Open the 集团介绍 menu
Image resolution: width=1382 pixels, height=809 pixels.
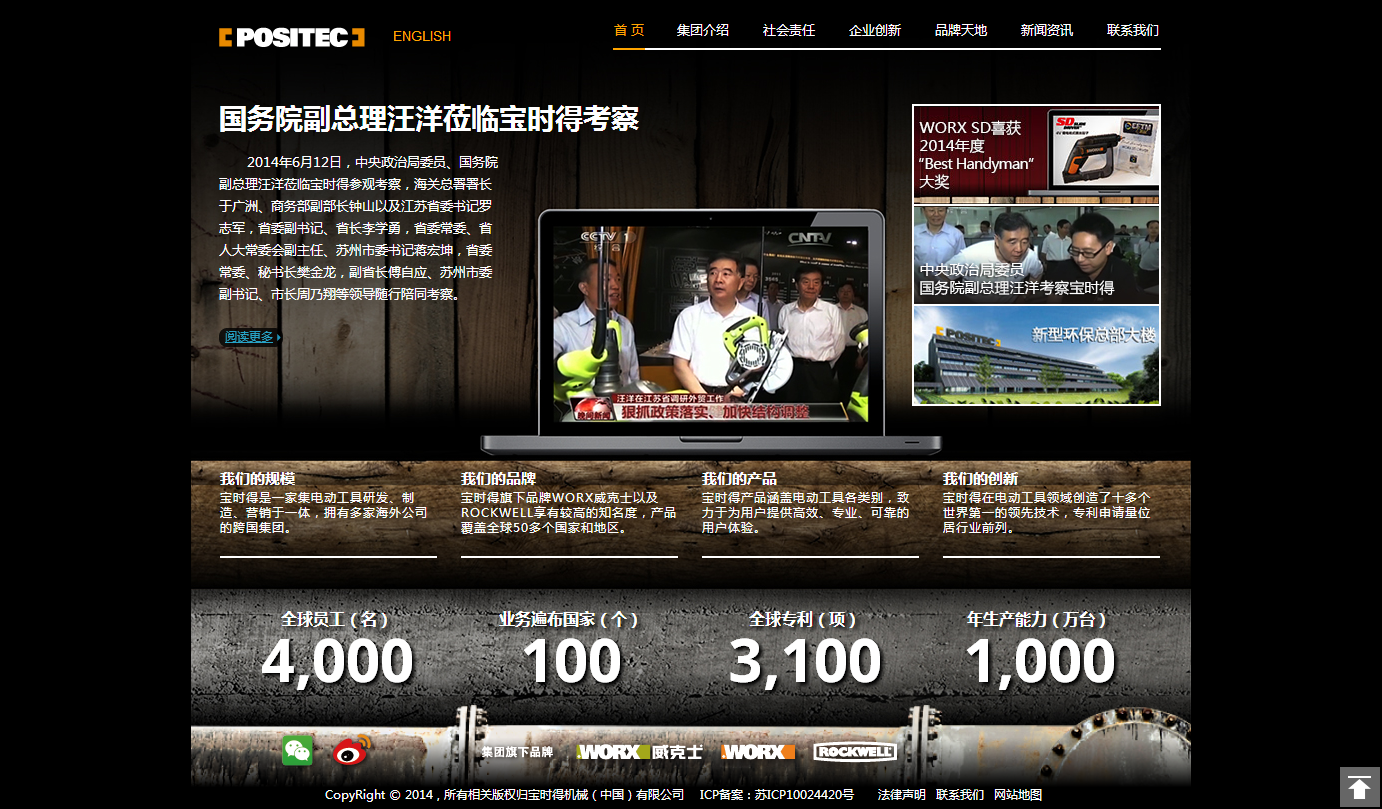coord(702,31)
